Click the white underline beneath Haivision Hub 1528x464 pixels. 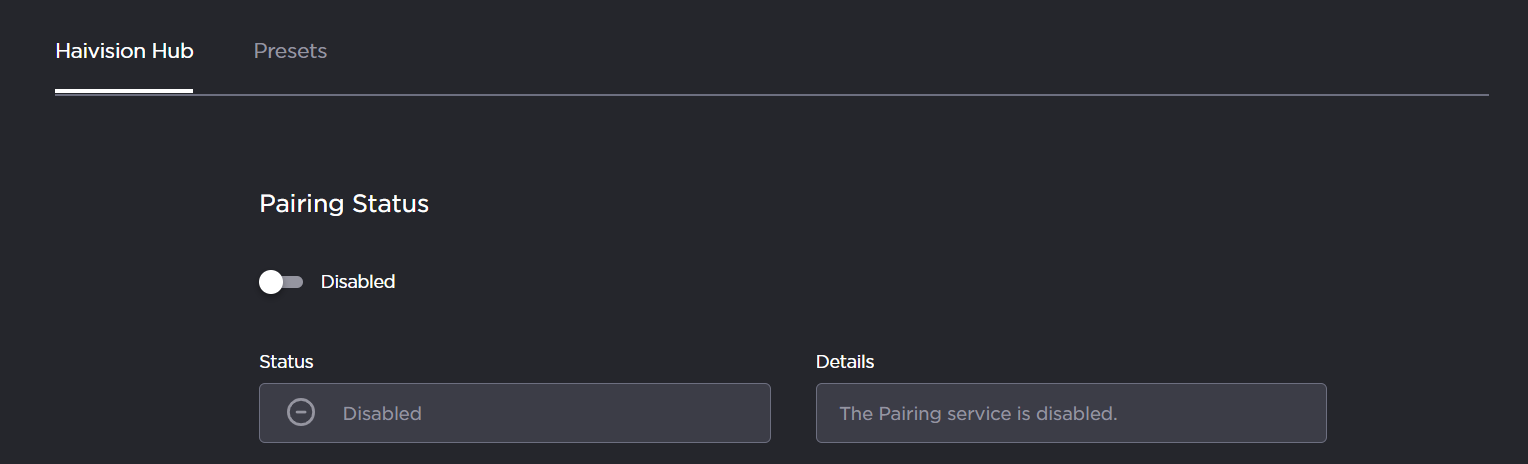tap(124, 91)
